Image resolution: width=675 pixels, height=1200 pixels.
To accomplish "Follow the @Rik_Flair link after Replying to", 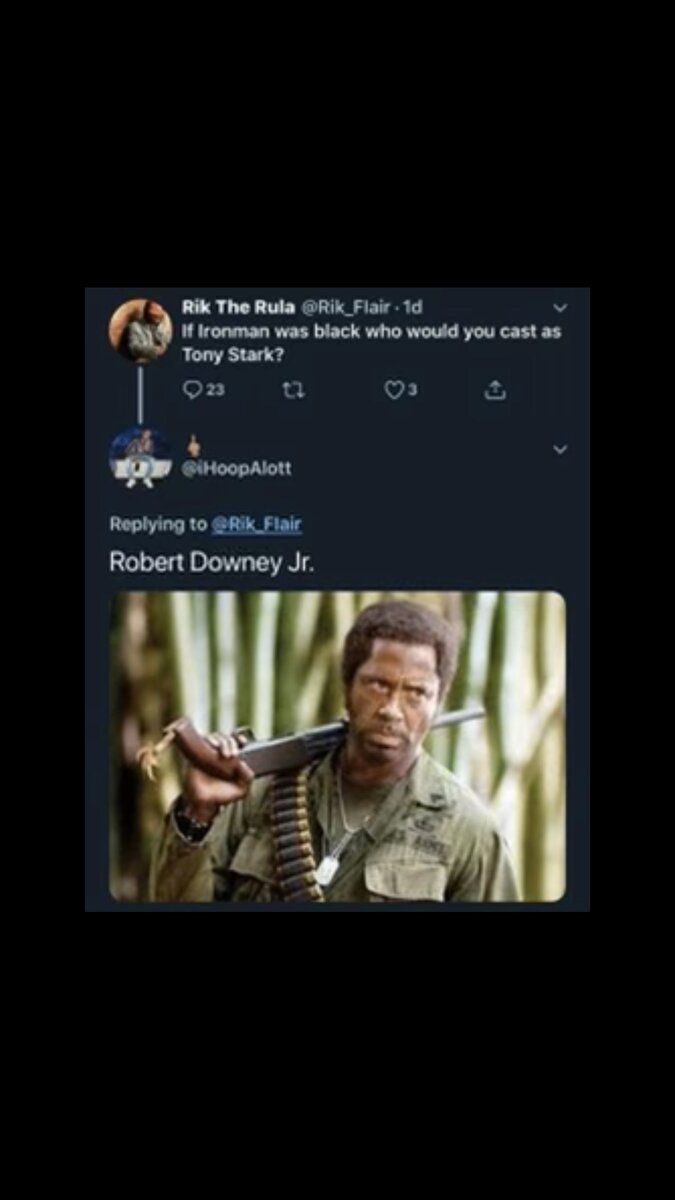I will (257, 524).
